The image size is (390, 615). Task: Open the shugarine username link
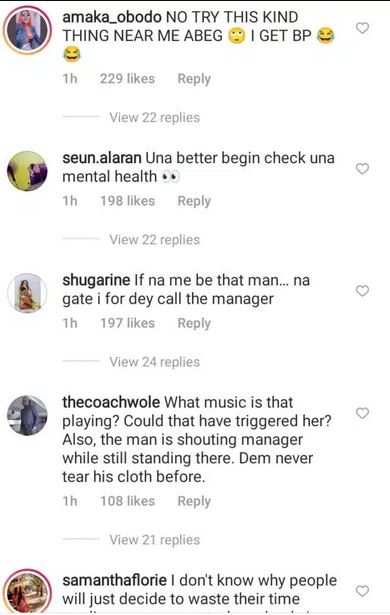pyautogui.click(x=96, y=280)
